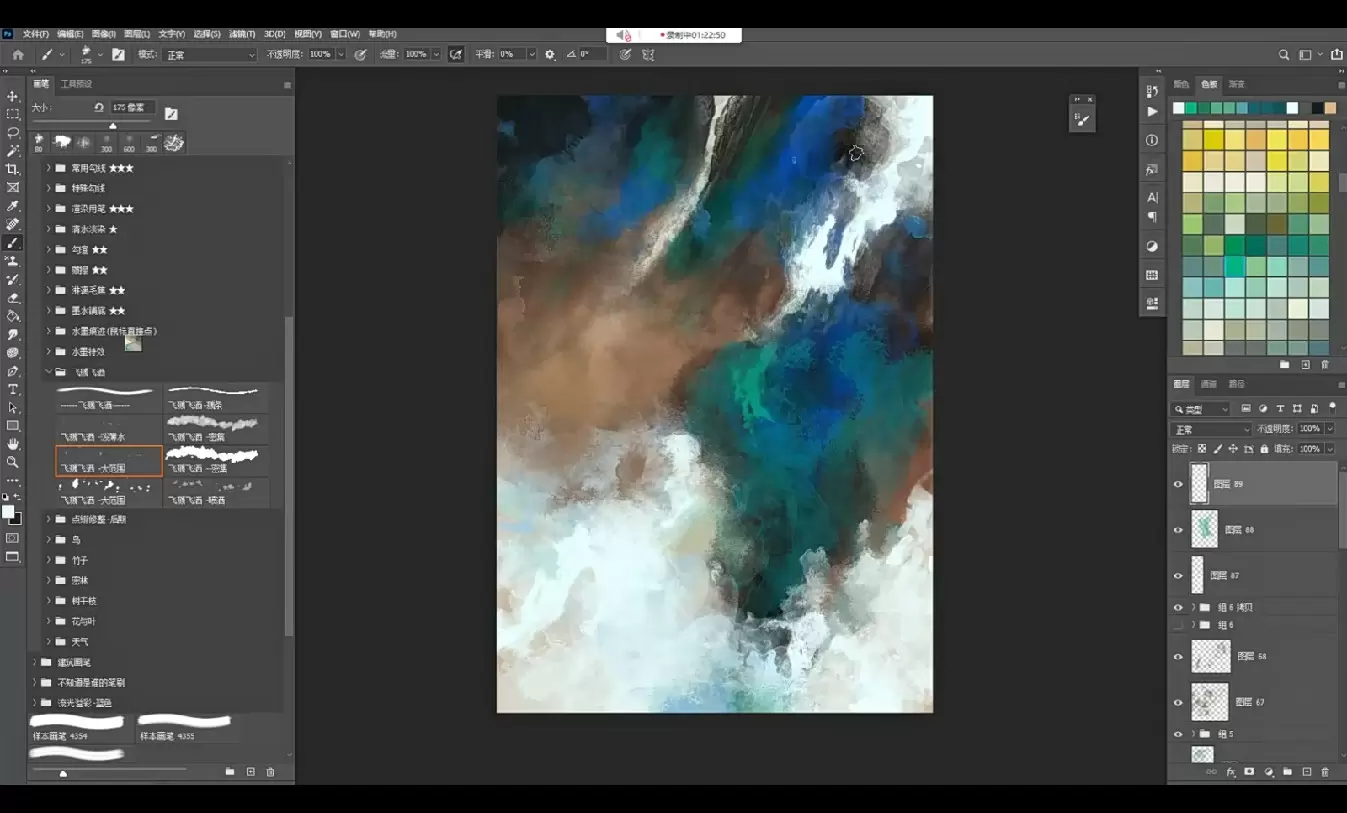Select the Move tool
Screen dimensions: 1347x813
pos(13,96)
